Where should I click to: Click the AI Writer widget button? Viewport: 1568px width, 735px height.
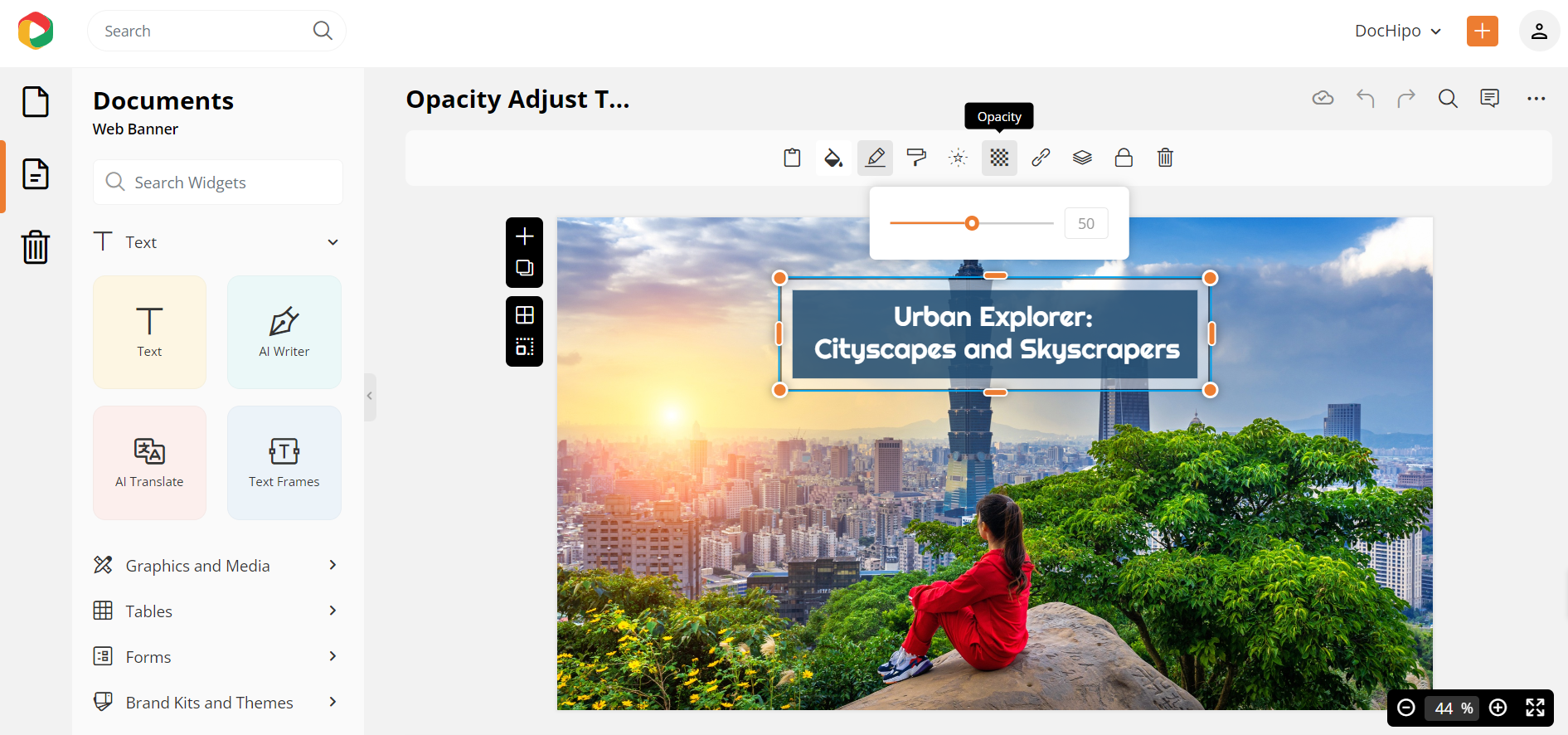(x=284, y=332)
